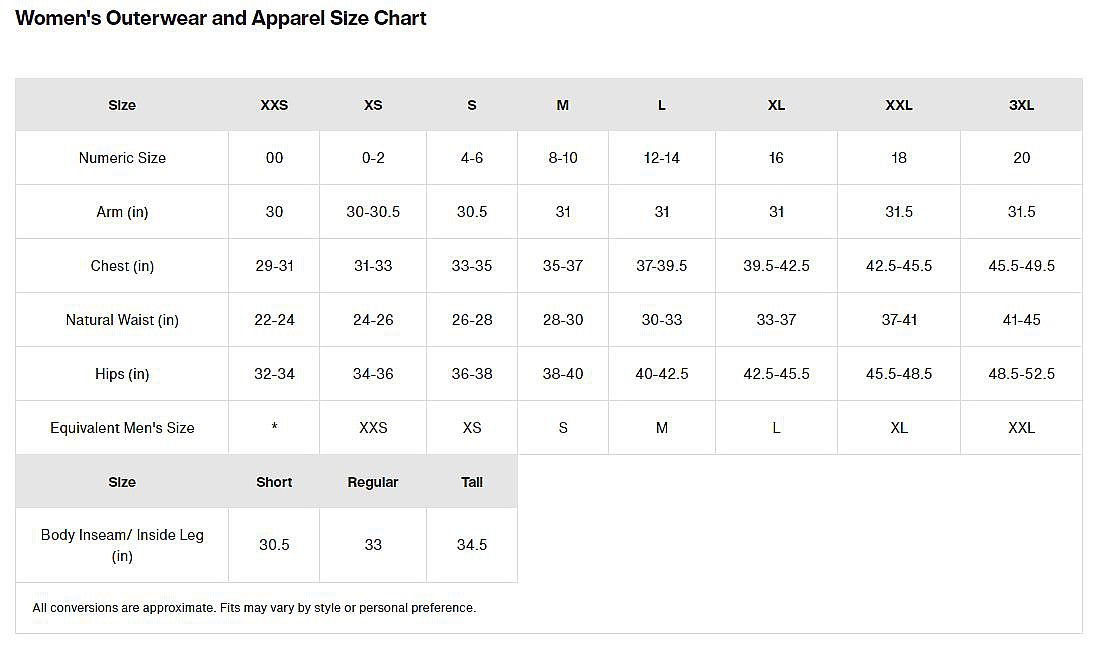The width and height of the screenshot is (1098, 651).
Task: Click the Women's Outerwear and Apparel heading
Action: [221, 18]
